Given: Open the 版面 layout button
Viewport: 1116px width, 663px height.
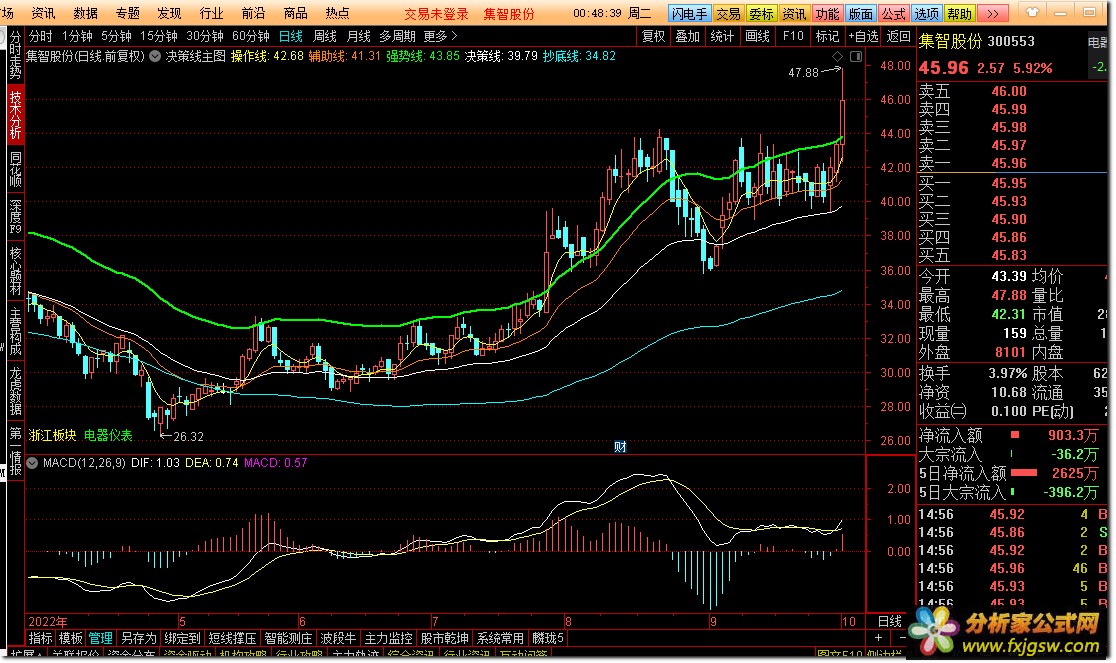Looking at the screenshot, I should click(860, 14).
